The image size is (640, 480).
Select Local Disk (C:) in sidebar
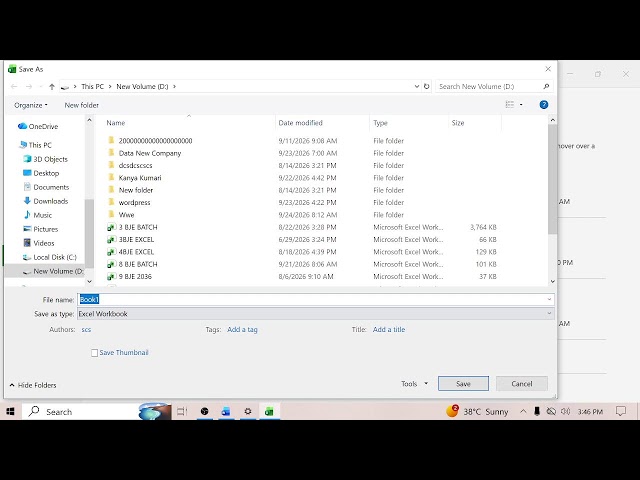tap(49, 257)
